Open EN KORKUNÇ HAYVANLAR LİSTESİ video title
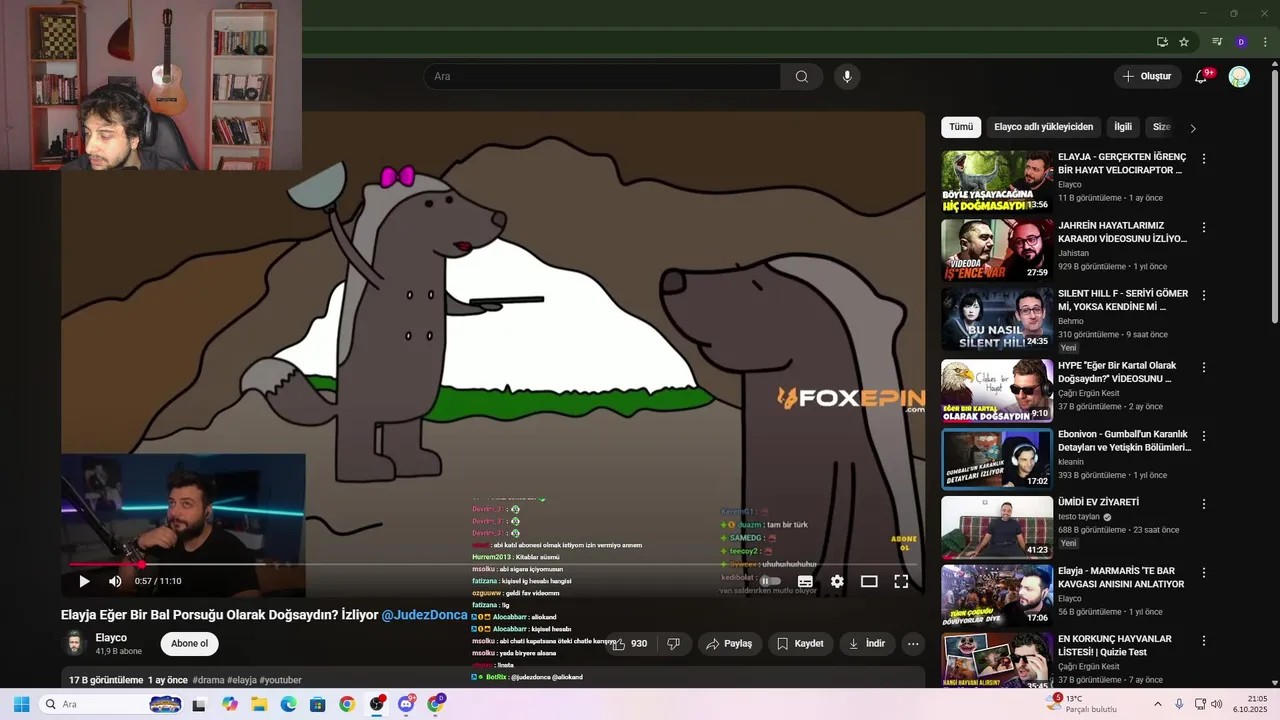Image resolution: width=1280 pixels, height=720 pixels. (x=1115, y=645)
